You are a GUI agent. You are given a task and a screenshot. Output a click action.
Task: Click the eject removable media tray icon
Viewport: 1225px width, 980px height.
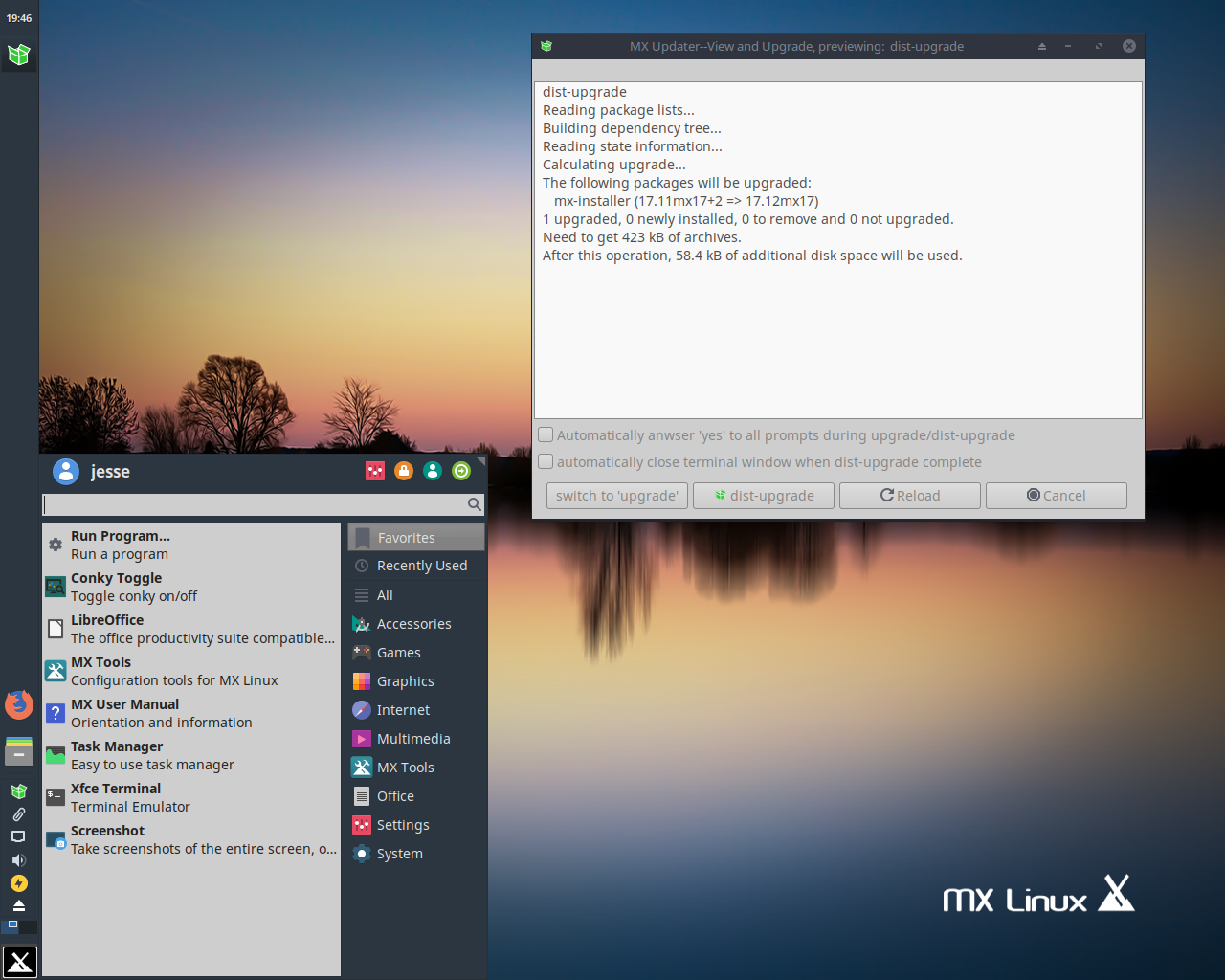coord(19,905)
